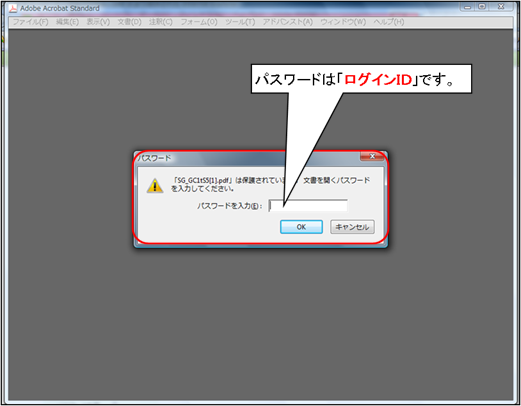Screen dimensions: 521x406
Task: Open the ツール(T) menu
Action: [240, 22]
